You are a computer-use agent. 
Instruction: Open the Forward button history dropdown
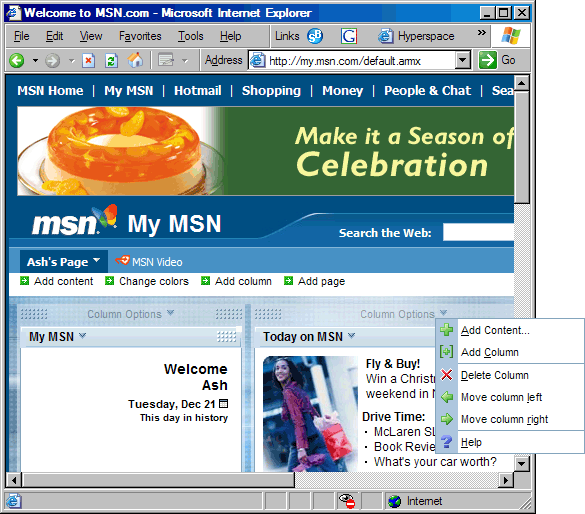[x=72, y=60]
